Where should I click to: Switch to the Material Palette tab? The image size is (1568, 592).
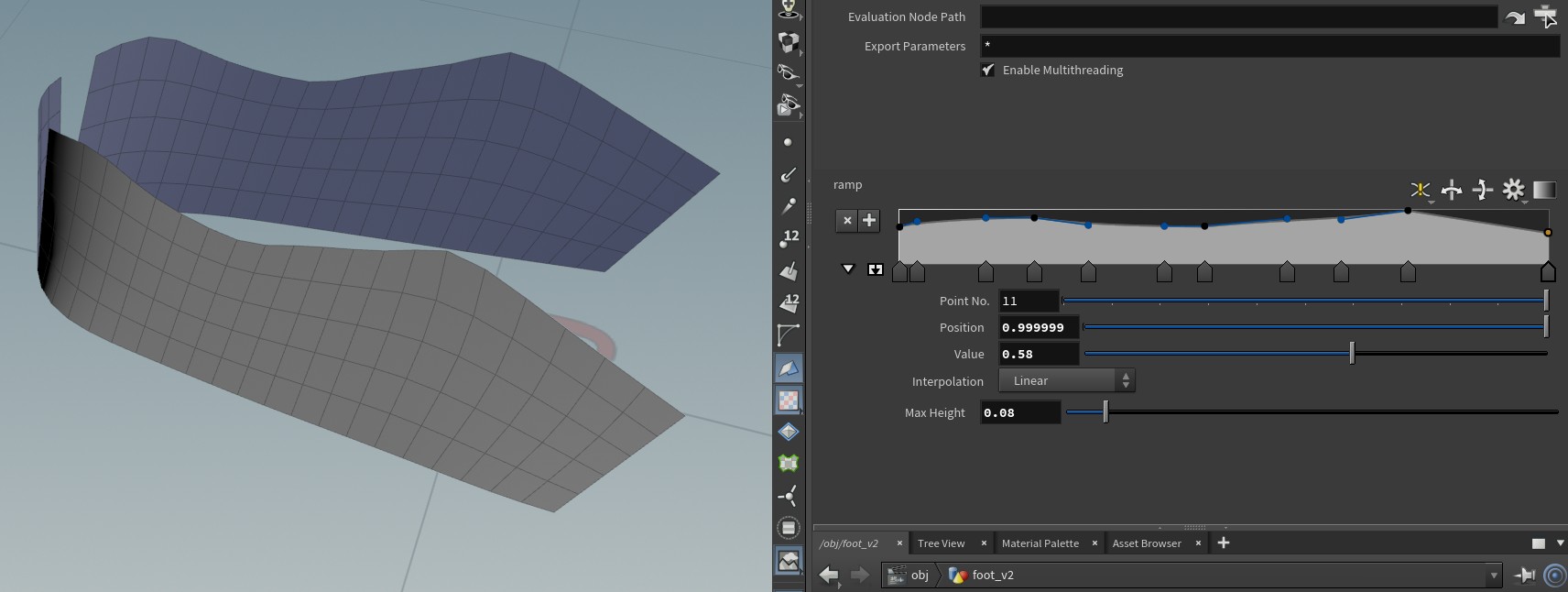click(x=1040, y=543)
